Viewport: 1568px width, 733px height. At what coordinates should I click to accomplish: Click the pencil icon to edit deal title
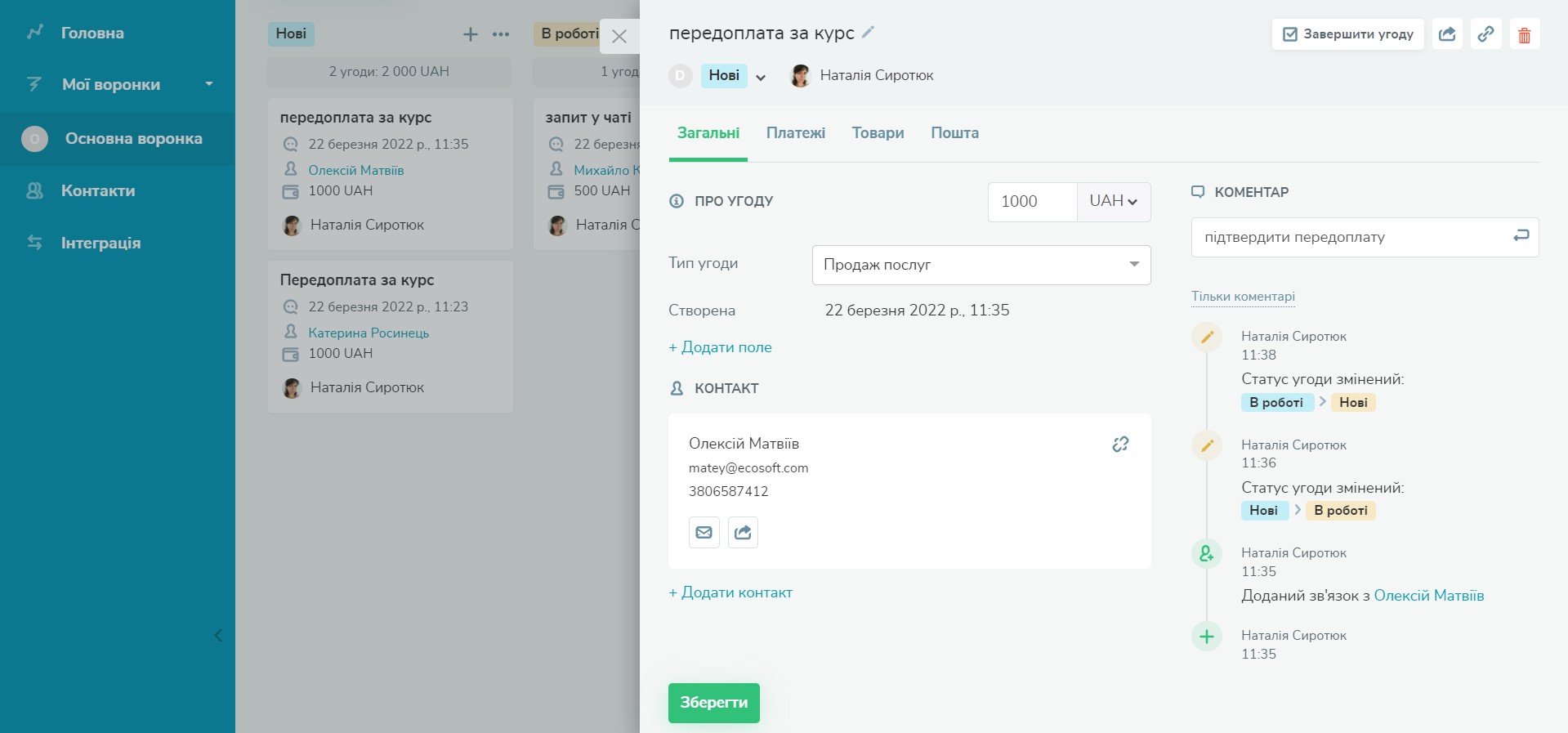coord(868,33)
